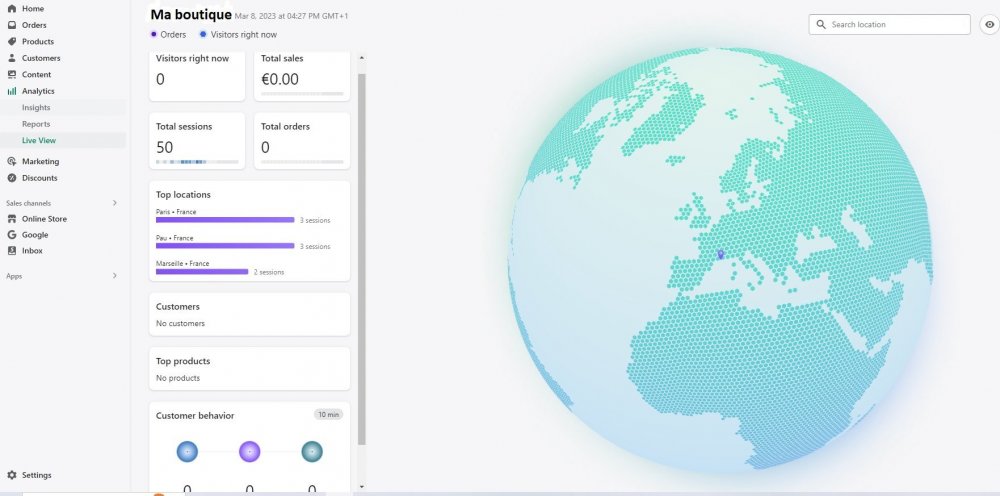
Task: Click the Top locations heading
Action: [x=183, y=194]
